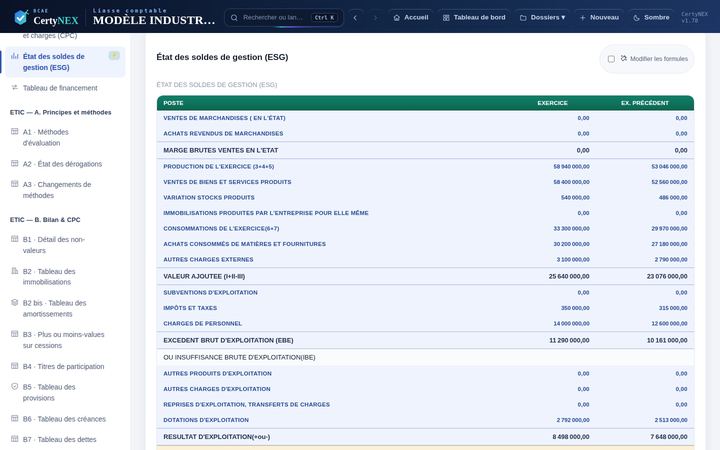Open B2 bis · Tableau des amortissements
The height and width of the screenshot is (450, 720).
(x=63, y=308)
